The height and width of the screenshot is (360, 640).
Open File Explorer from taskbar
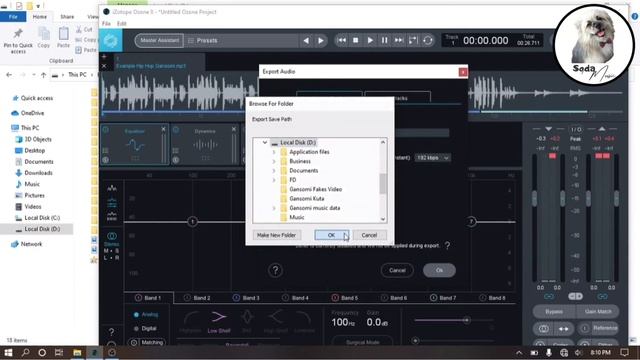77,353
